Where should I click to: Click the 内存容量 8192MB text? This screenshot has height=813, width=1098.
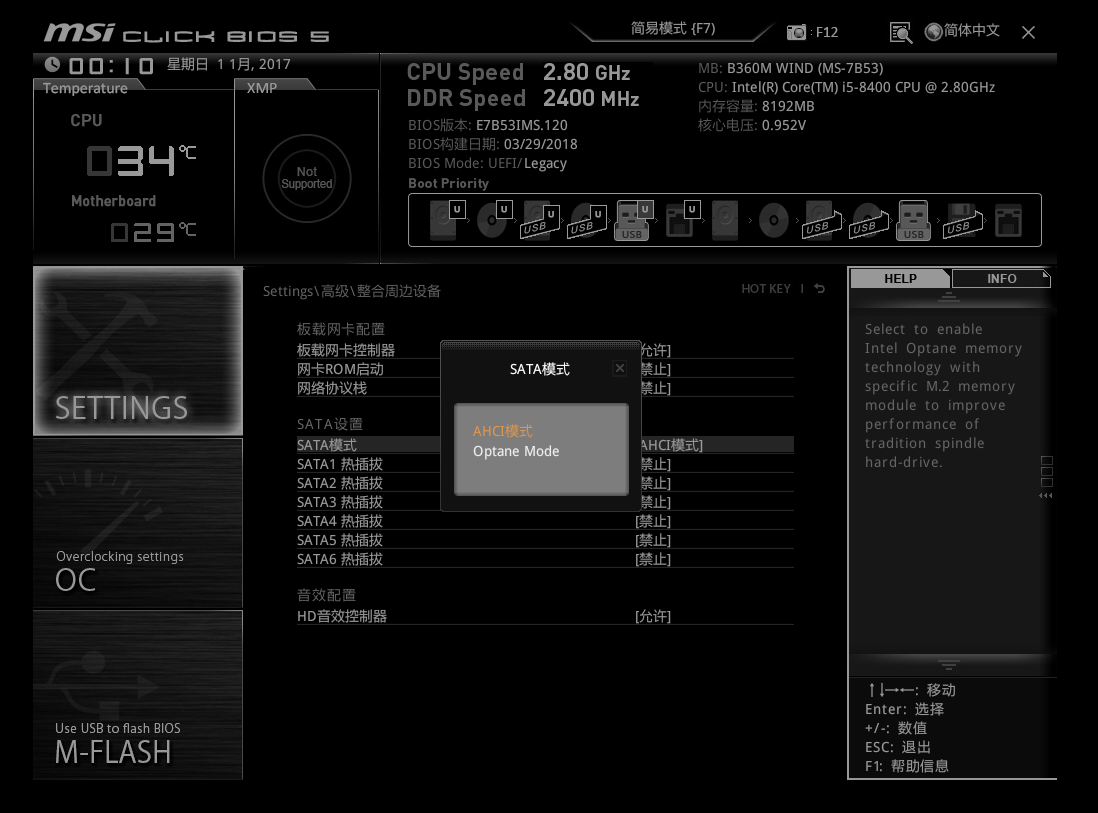point(756,106)
